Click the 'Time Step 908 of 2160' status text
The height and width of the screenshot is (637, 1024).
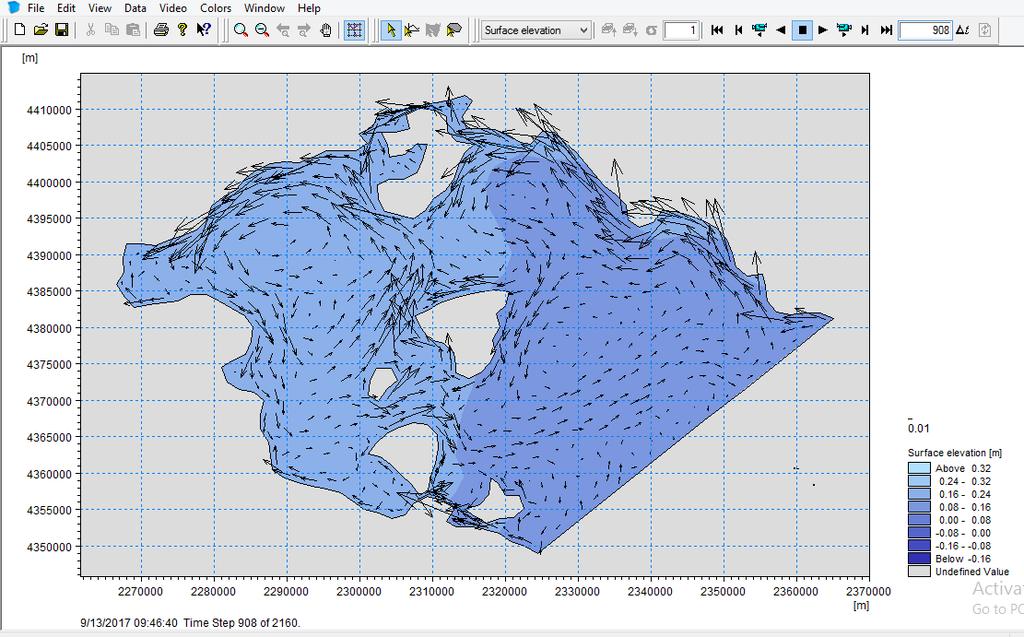[x=242, y=623]
